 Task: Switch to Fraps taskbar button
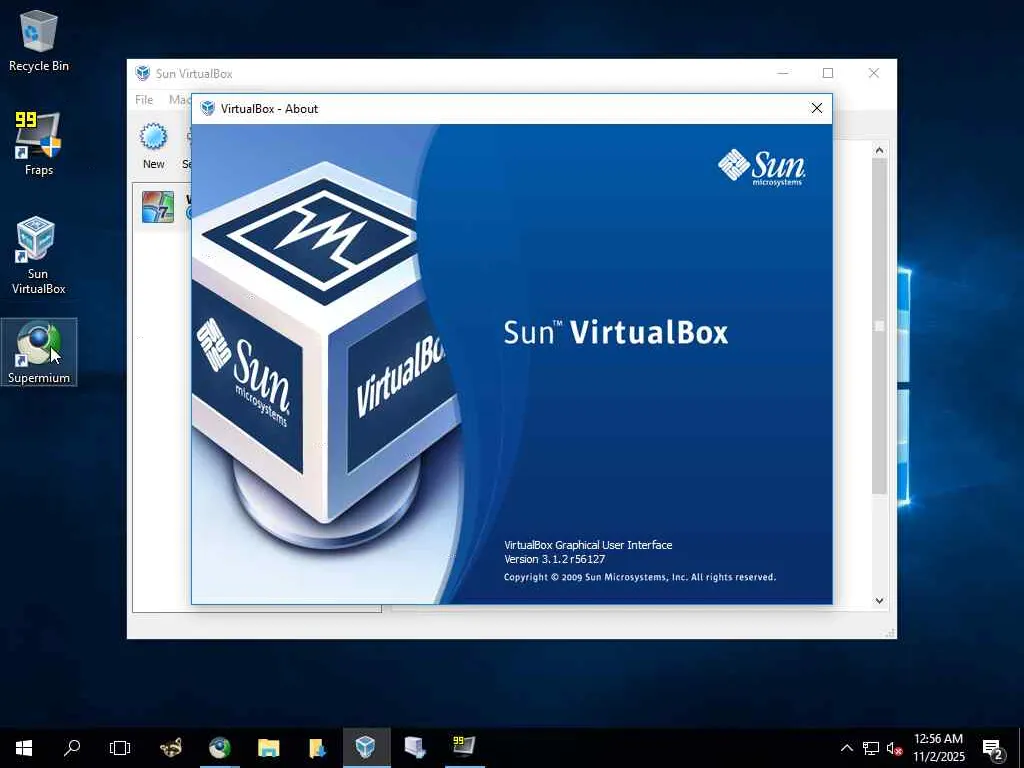pos(464,748)
